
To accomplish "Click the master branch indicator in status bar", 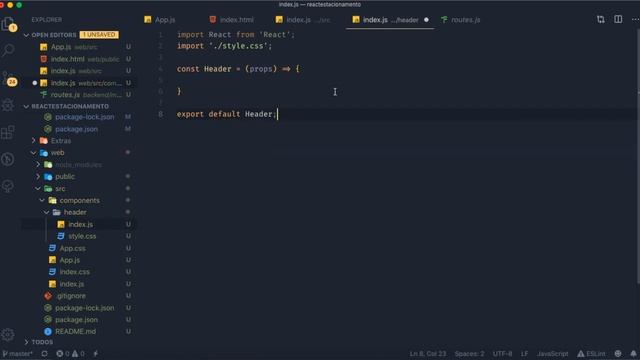I will [18, 353].
